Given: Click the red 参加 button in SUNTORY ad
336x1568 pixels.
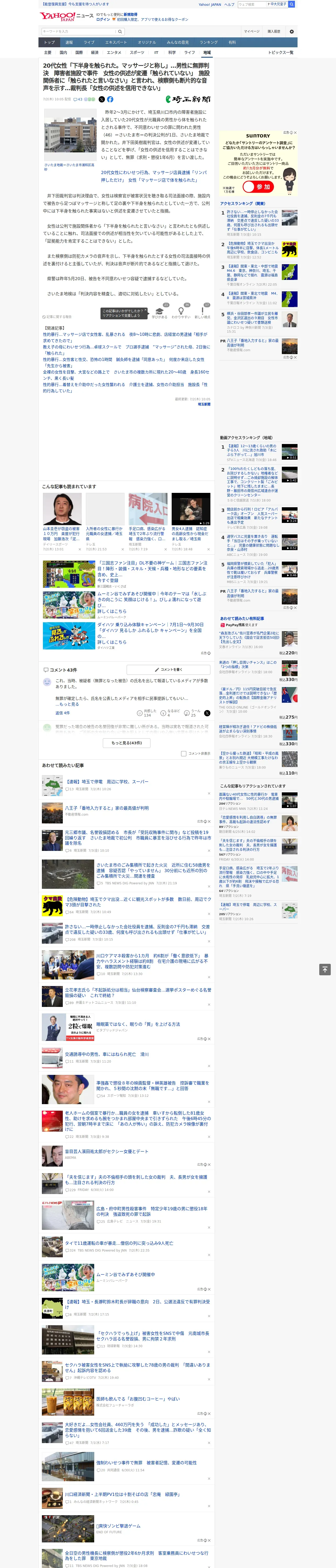Looking at the screenshot, I should (259, 187).
